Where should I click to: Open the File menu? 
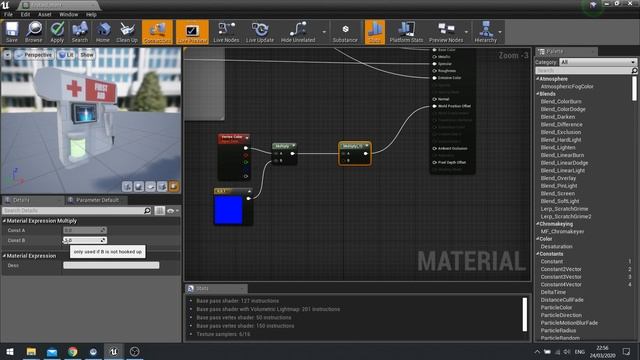pyautogui.click(x=8, y=14)
